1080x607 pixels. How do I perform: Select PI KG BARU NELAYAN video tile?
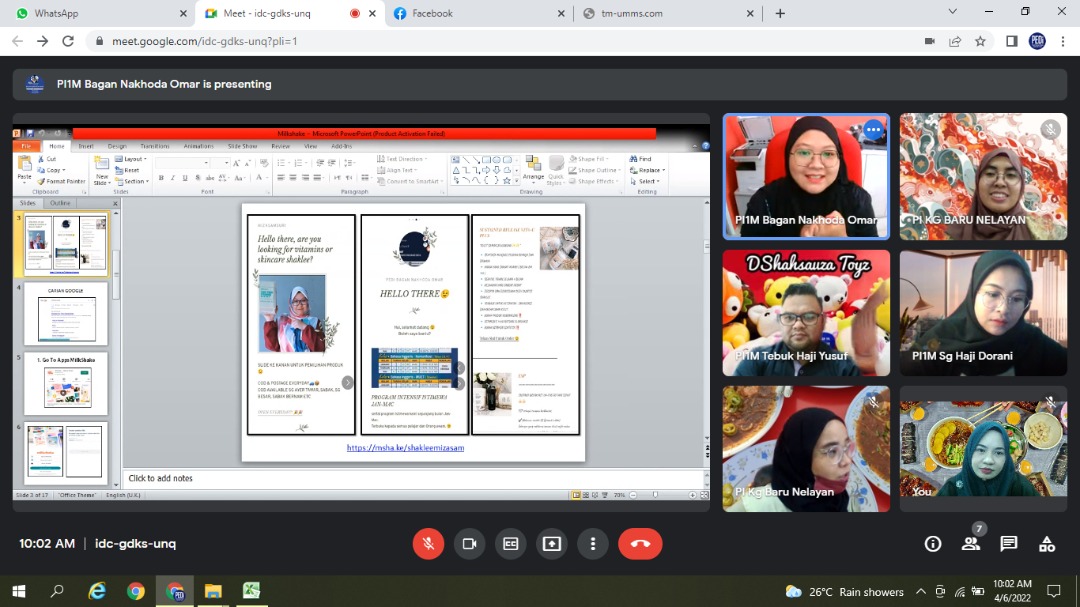coord(983,176)
